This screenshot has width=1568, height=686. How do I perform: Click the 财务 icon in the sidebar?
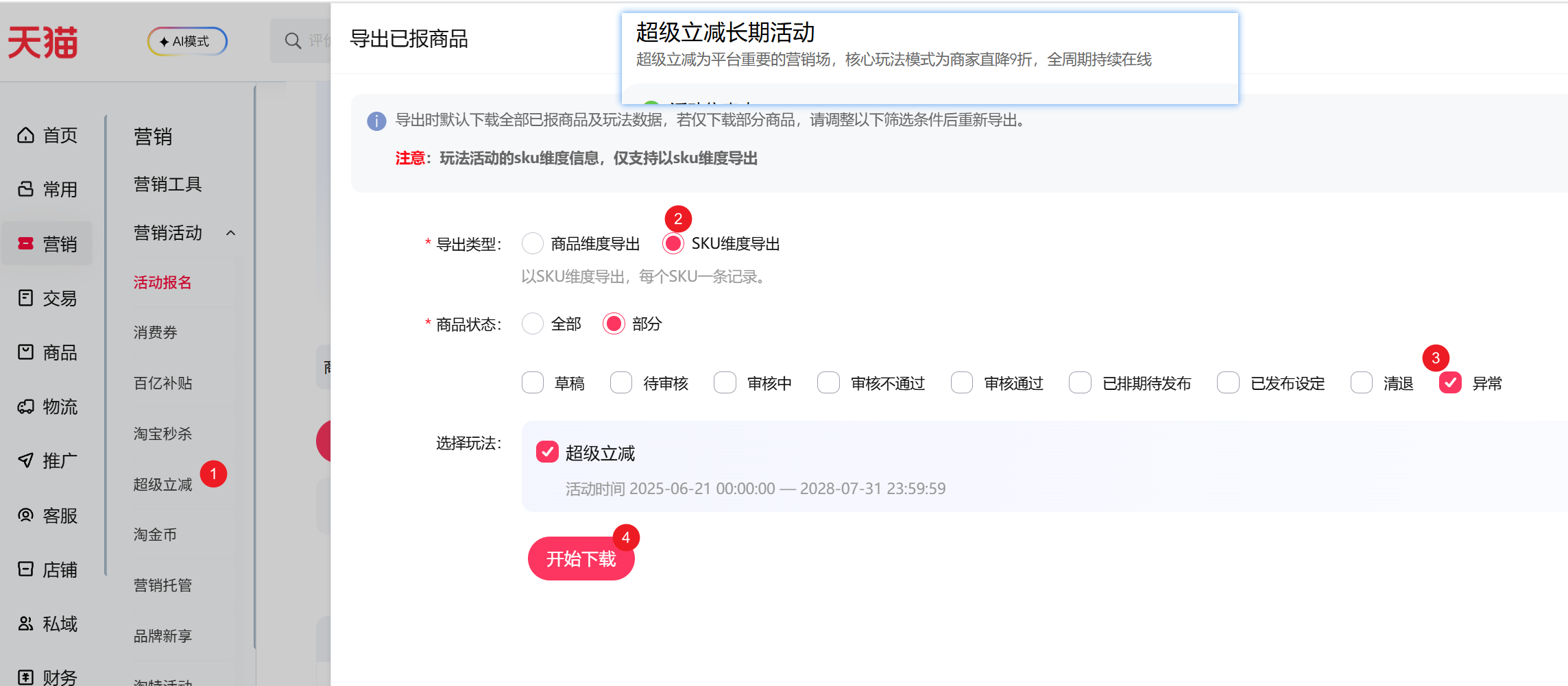[26, 677]
